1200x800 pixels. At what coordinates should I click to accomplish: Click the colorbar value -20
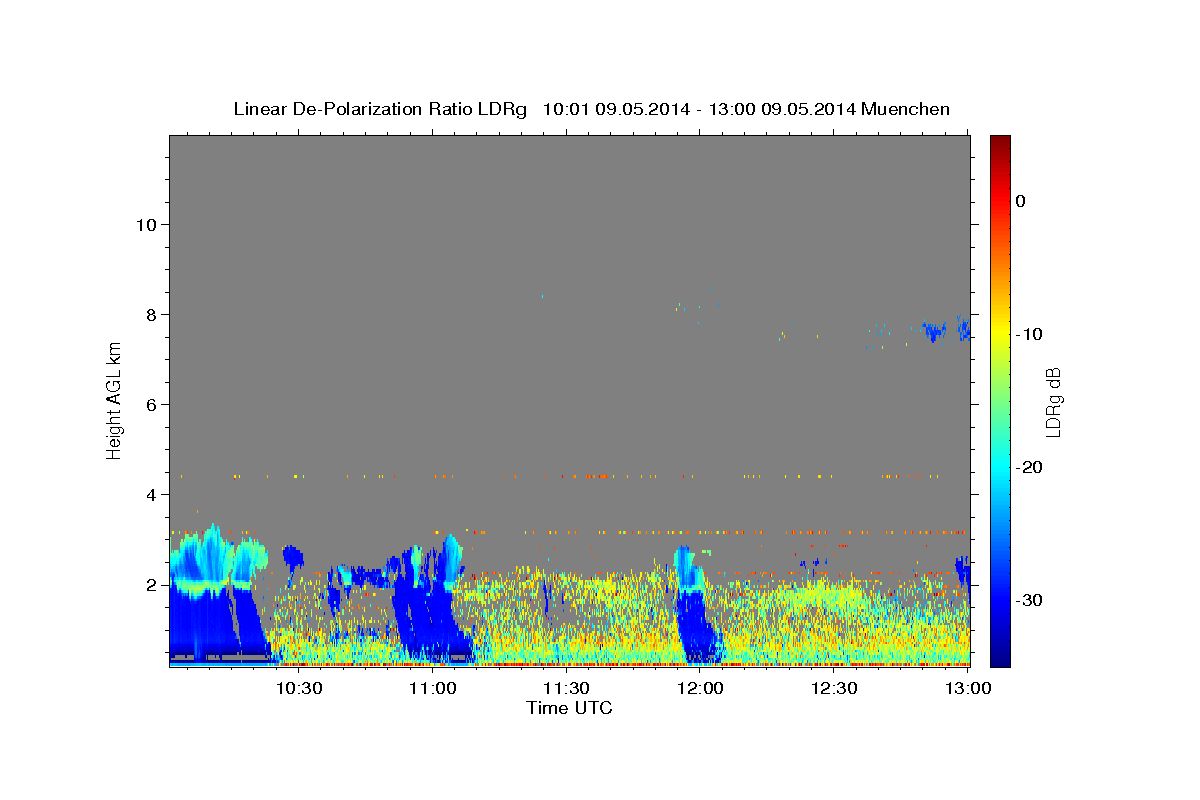tap(1030, 467)
